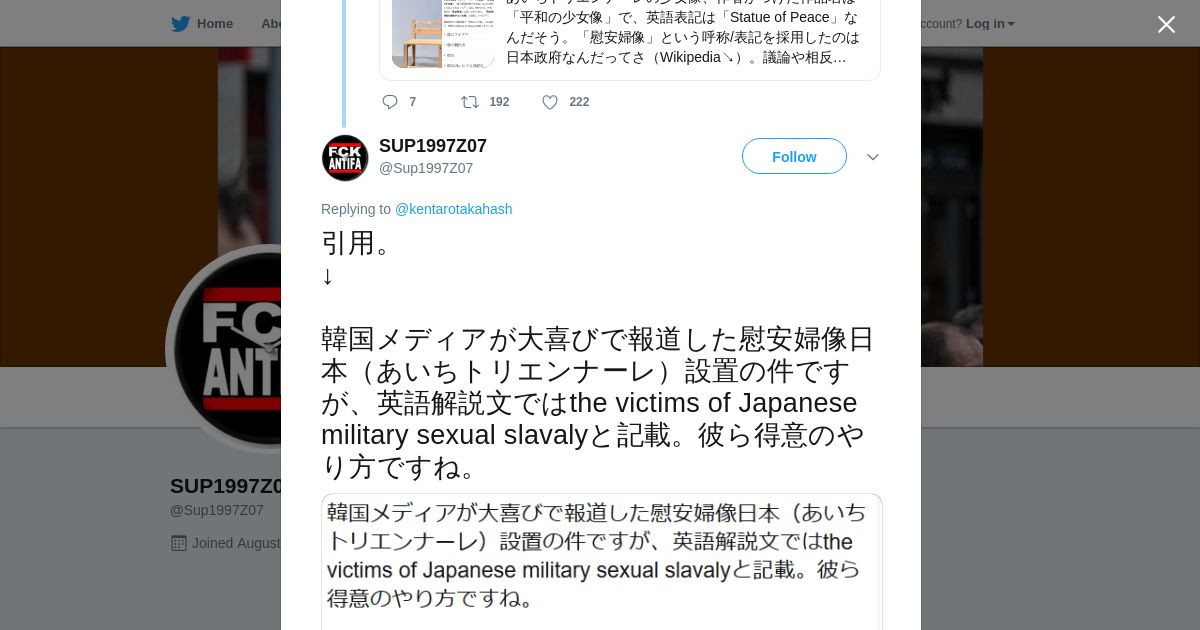Screen dimensions: 1200x630
Task: Click SUP1997Z07 FCK ANTIFA avatar in tweet
Action: (x=345, y=157)
